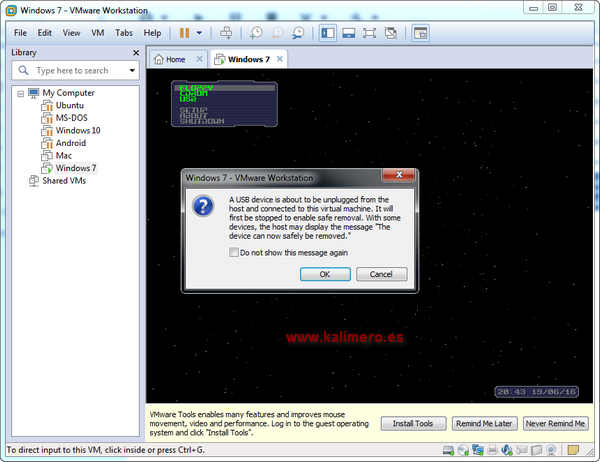Click the console view toolbar icon

click(420, 33)
